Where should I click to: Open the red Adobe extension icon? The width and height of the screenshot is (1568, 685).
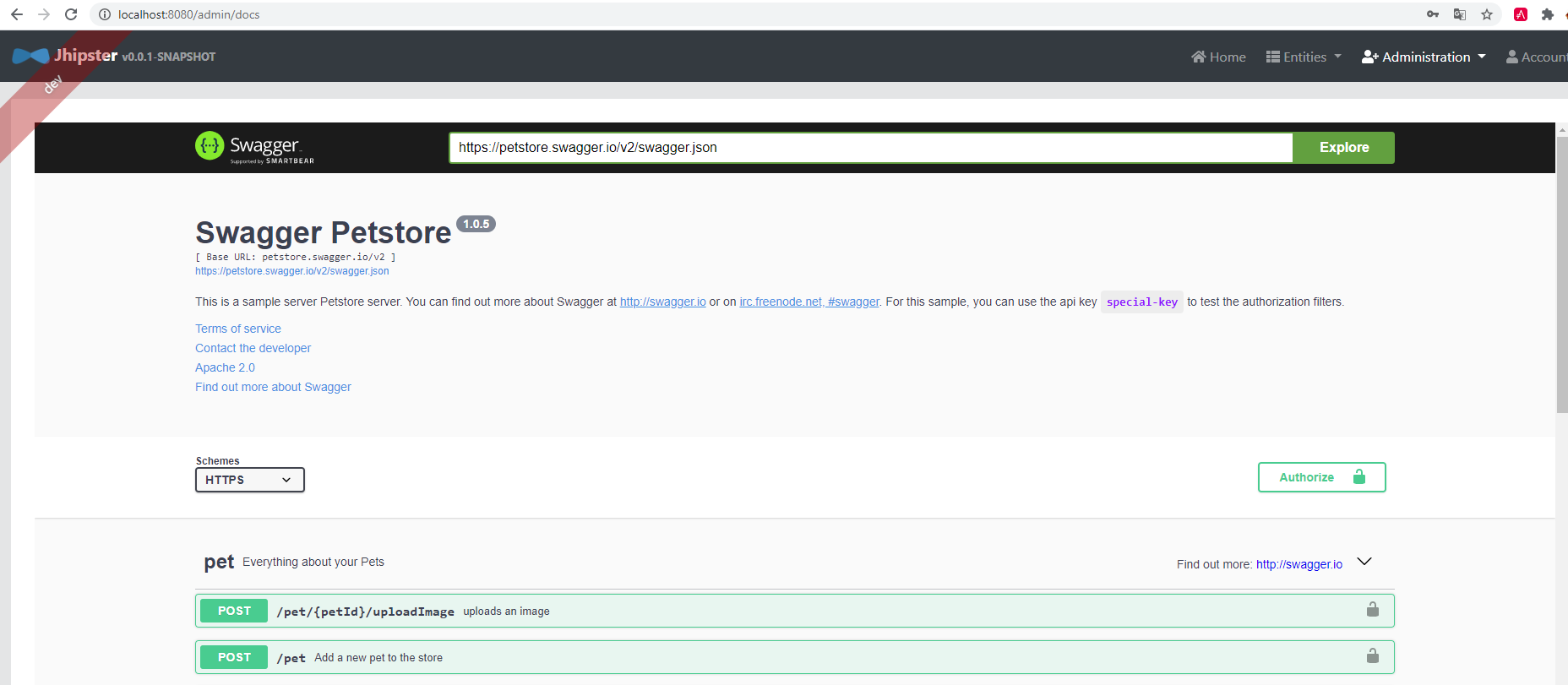tap(1521, 14)
